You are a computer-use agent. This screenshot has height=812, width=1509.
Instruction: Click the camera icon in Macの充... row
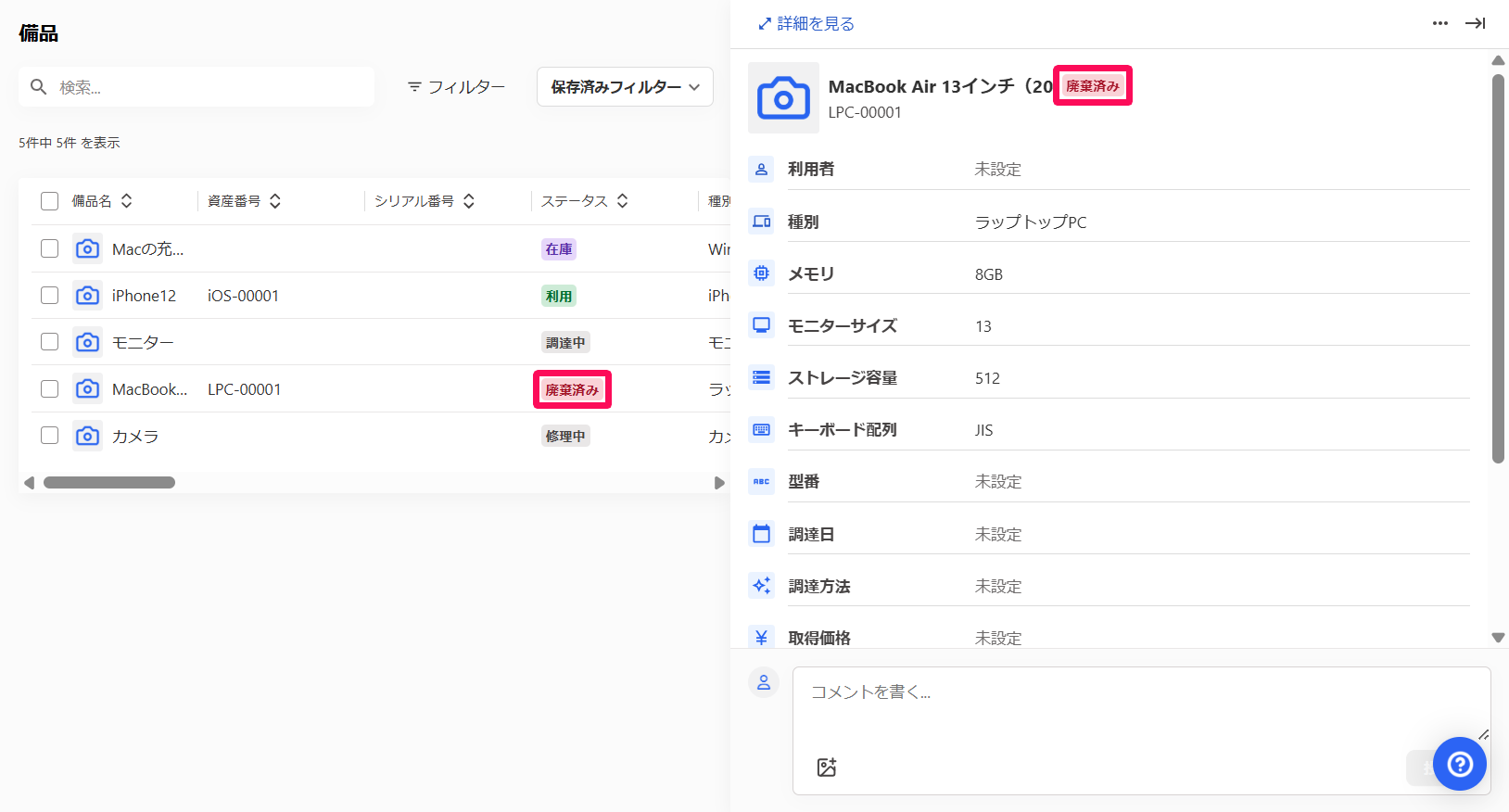[87, 248]
